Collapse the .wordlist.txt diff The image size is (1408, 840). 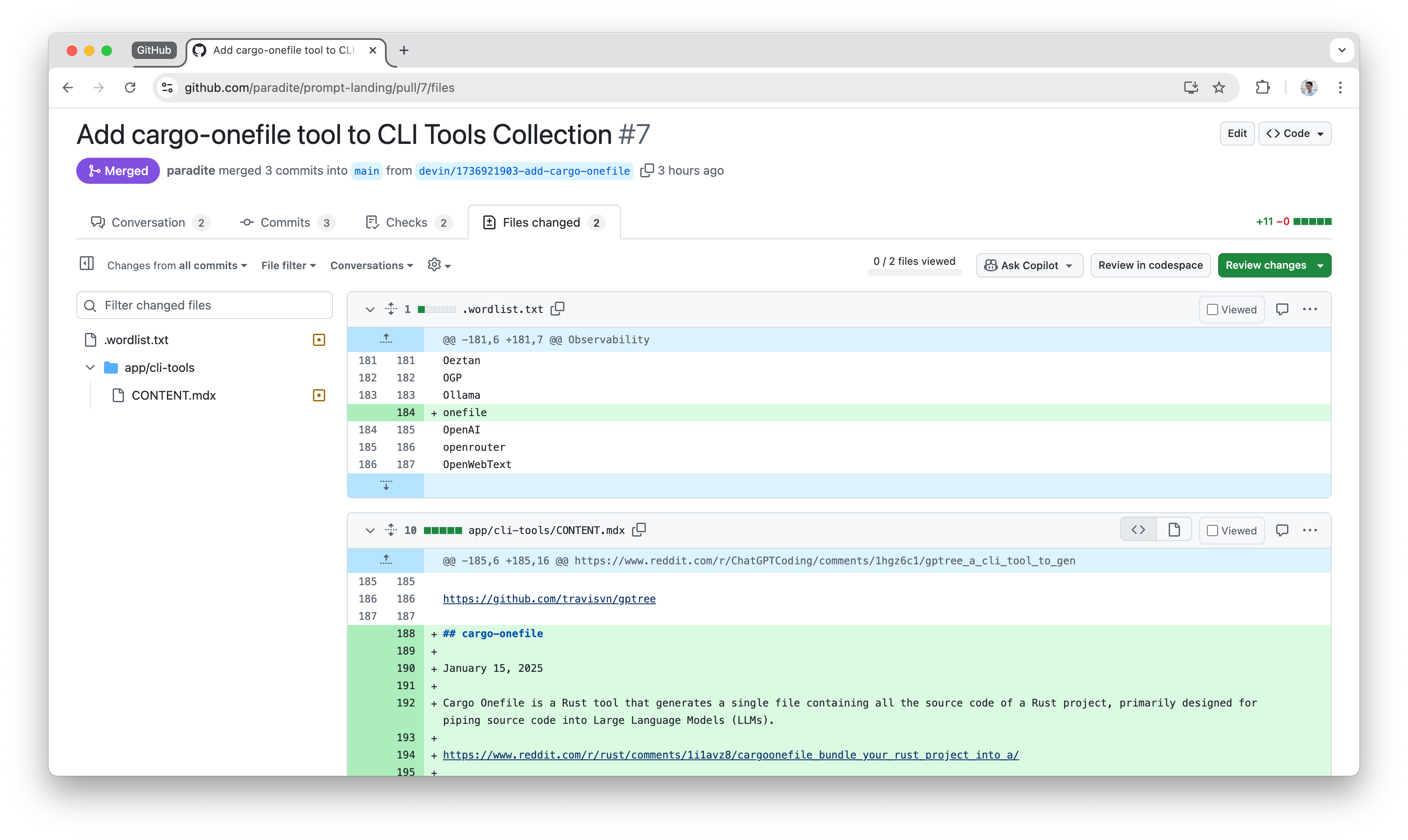coord(370,309)
